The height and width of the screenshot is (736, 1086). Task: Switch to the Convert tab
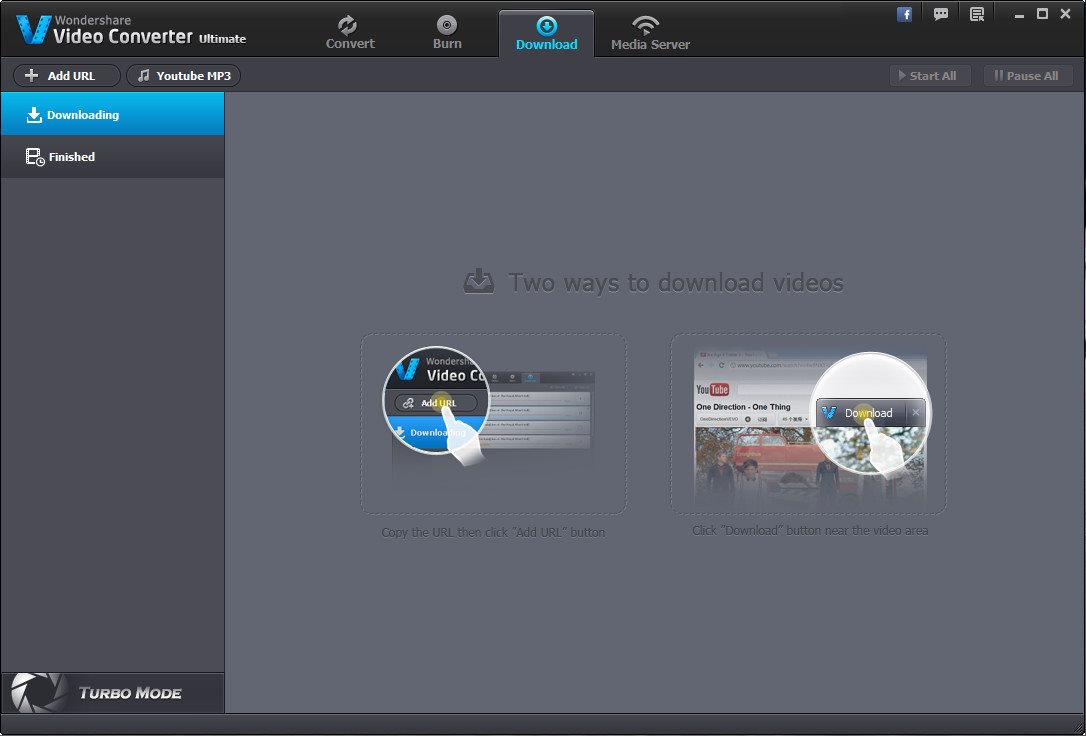pyautogui.click(x=350, y=33)
